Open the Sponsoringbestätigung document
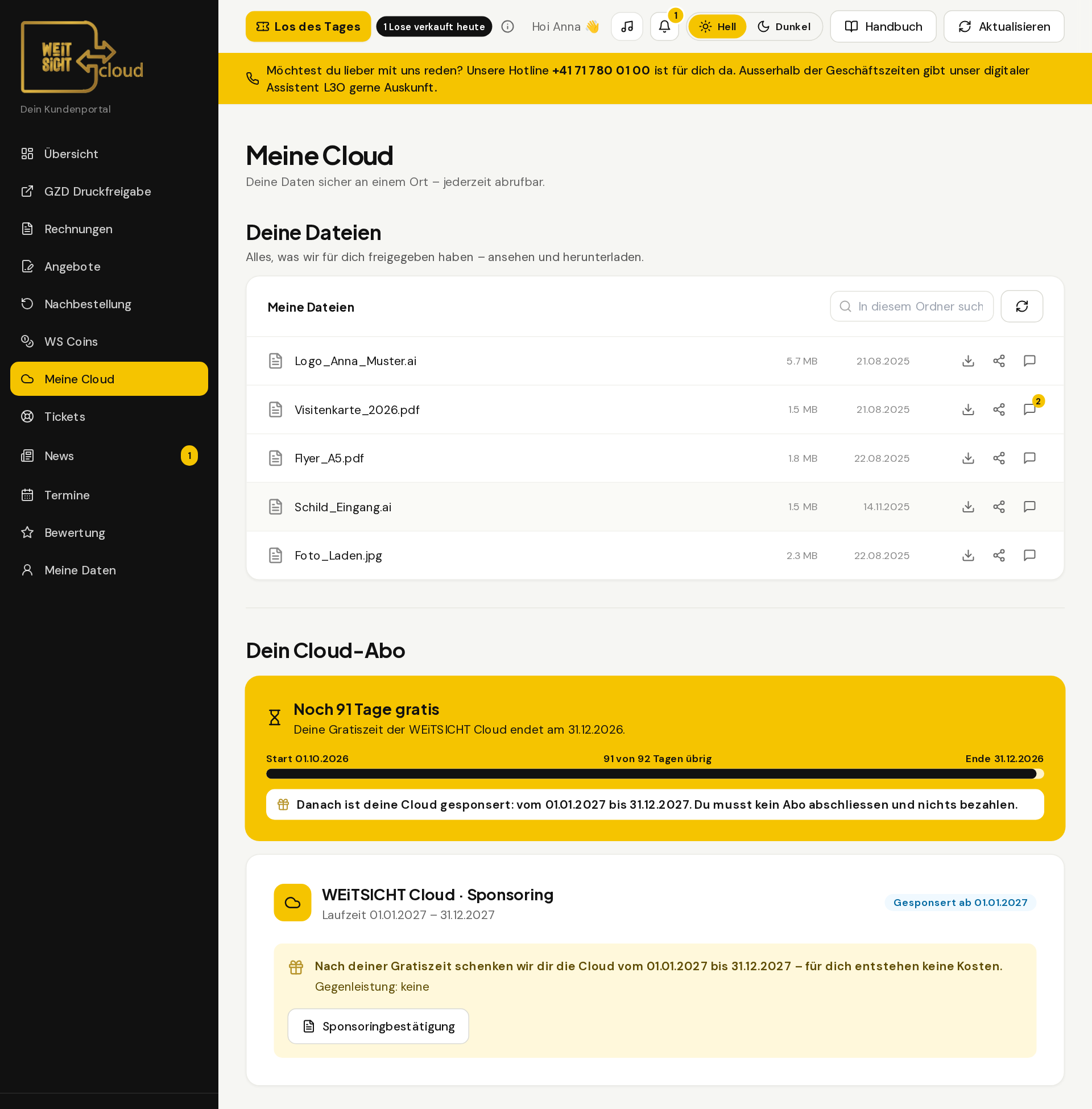The width and height of the screenshot is (1092, 1109). click(x=378, y=1026)
